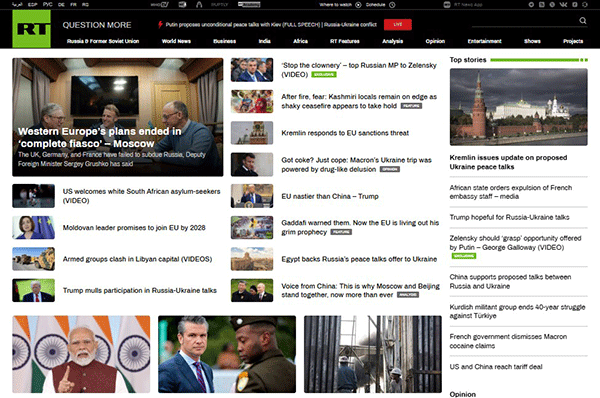Open French government dismisses Macron cocaine claims
600x398 pixels.
tap(508, 341)
